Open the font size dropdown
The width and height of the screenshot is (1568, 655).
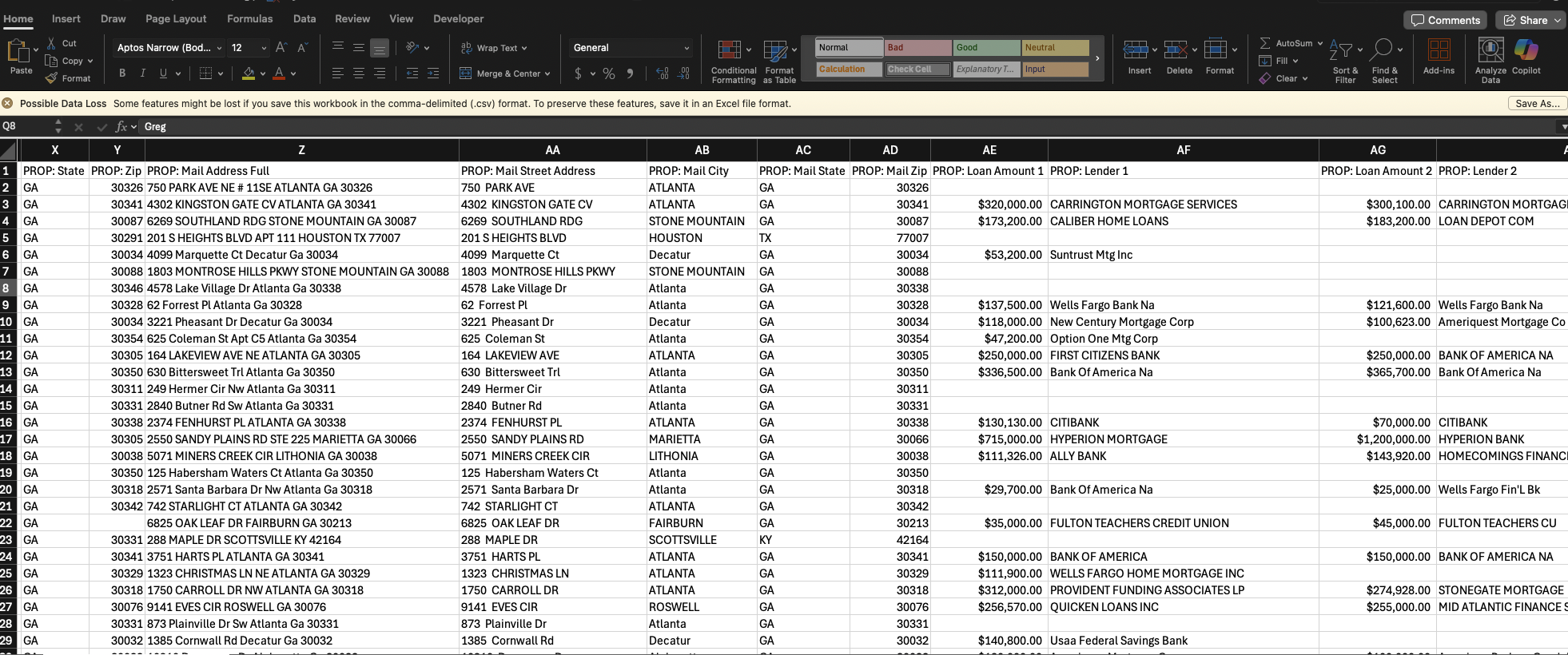pyautogui.click(x=263, y=48)
